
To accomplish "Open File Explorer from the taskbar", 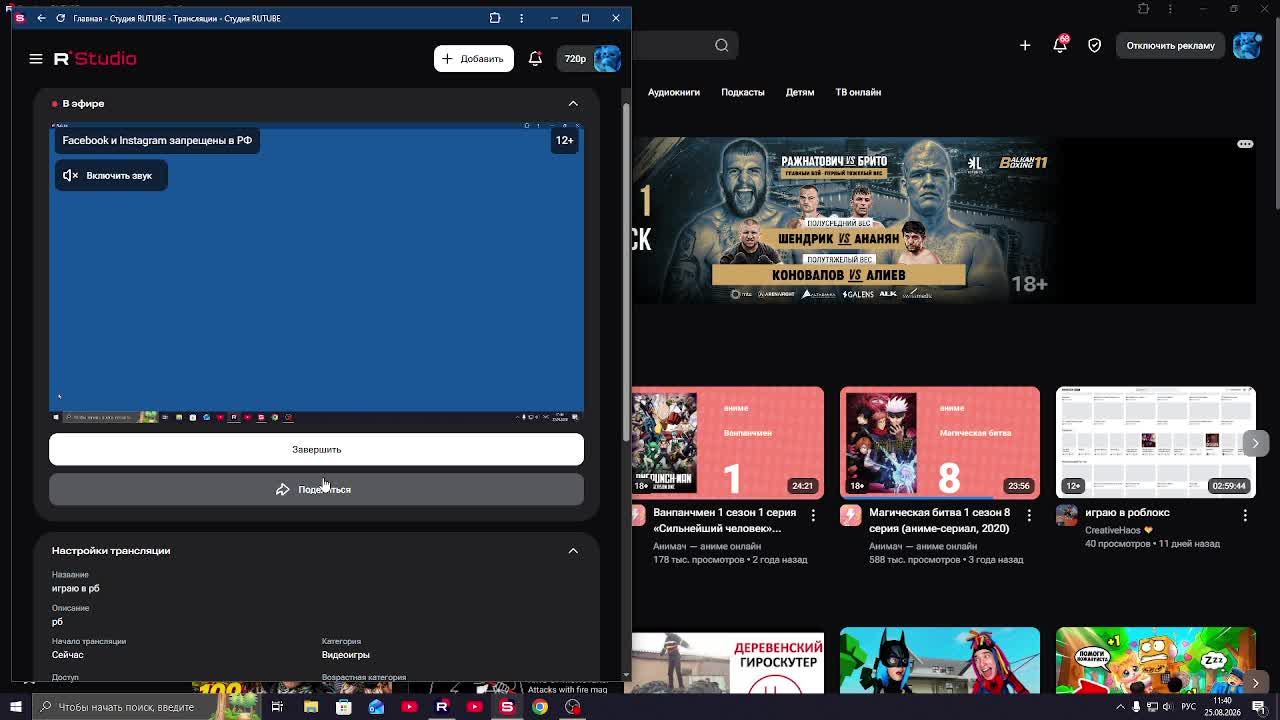I will pyautogui.click(x=311, y=707).
